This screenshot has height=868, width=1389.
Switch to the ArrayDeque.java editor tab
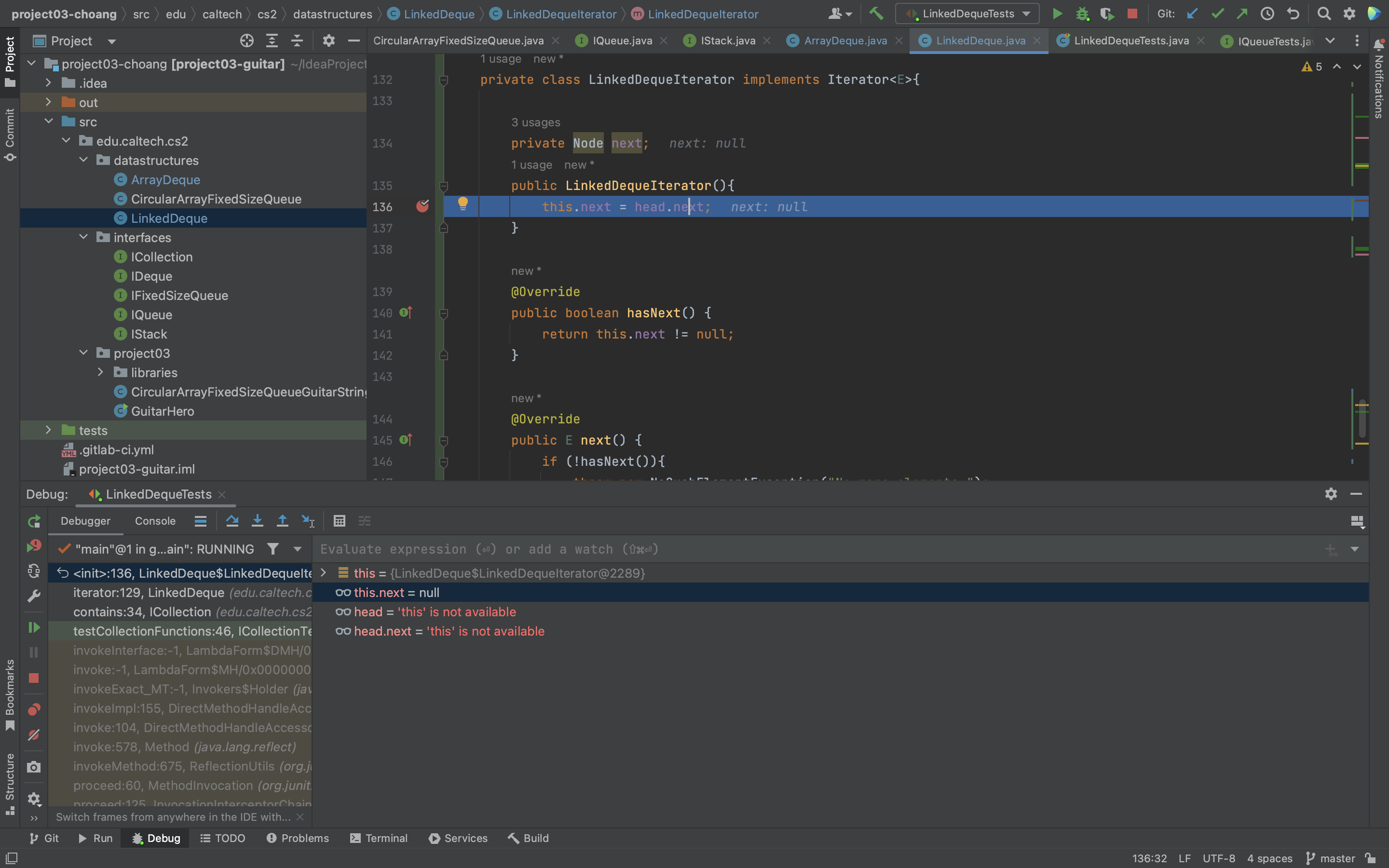coord(845,41)
